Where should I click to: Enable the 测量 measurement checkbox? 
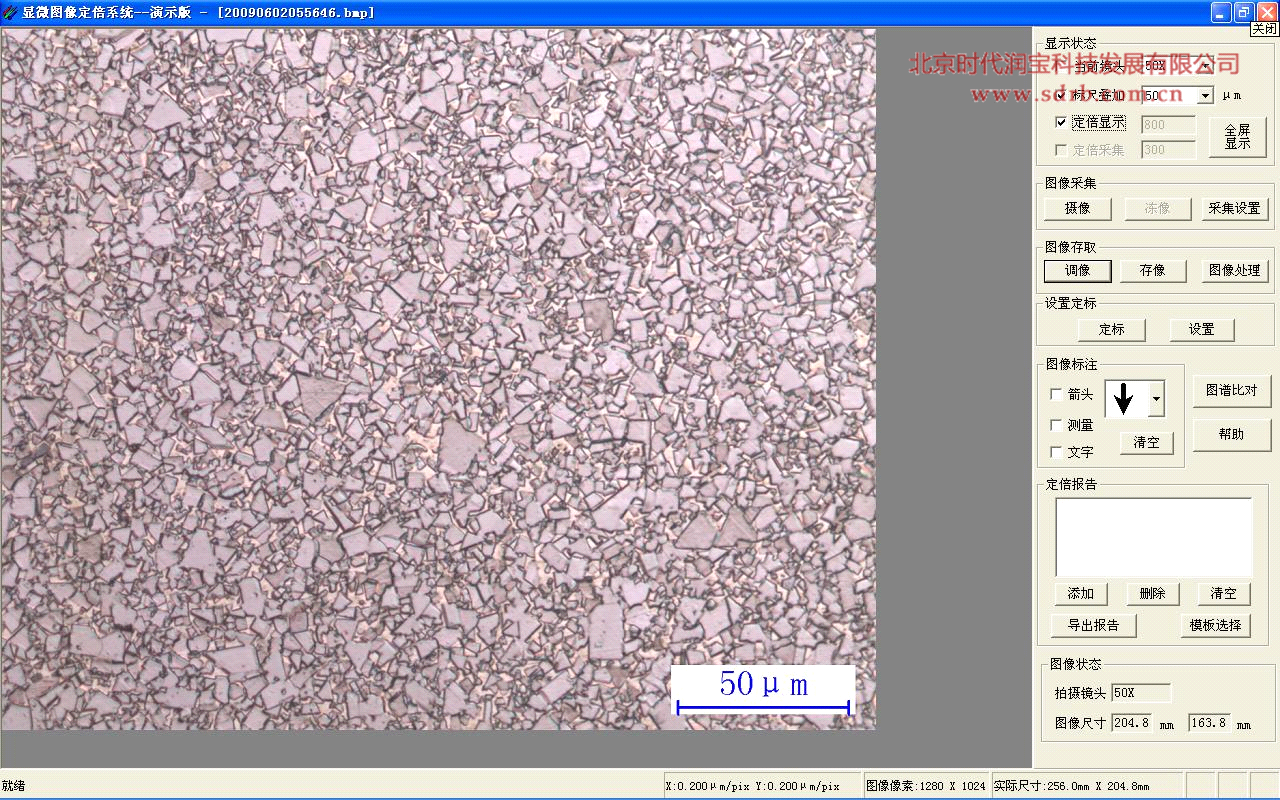point(1056,425)
